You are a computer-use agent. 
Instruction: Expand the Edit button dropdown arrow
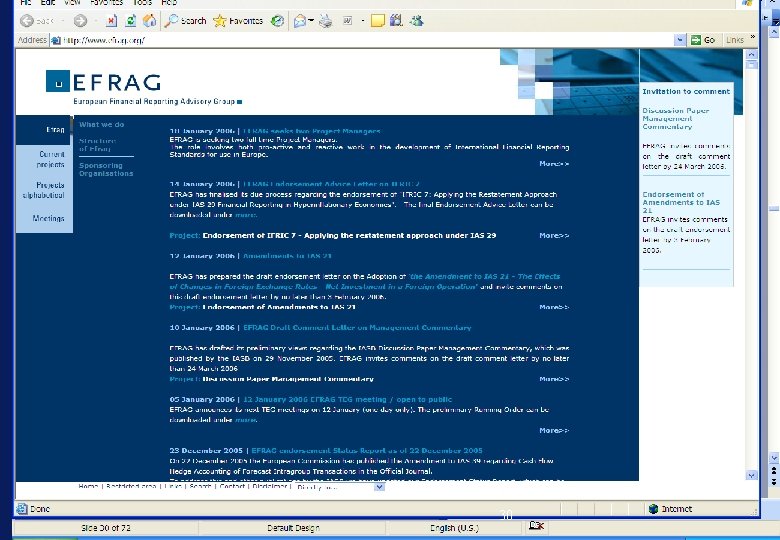363,21
